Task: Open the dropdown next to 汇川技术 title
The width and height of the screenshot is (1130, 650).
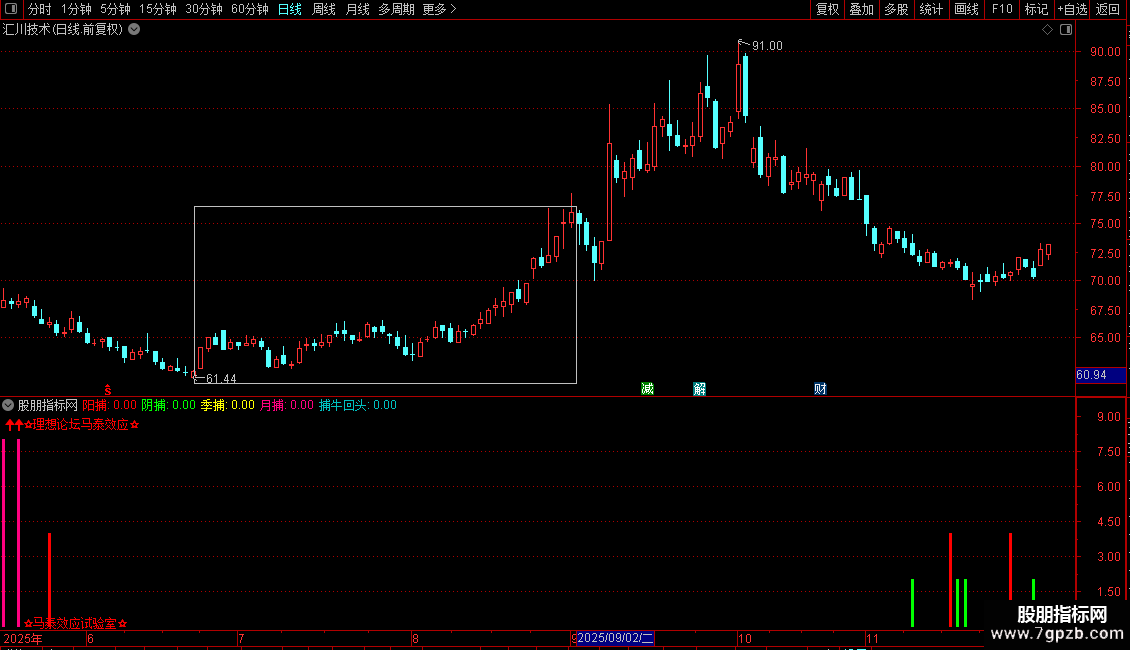Action: pos(134,30)
